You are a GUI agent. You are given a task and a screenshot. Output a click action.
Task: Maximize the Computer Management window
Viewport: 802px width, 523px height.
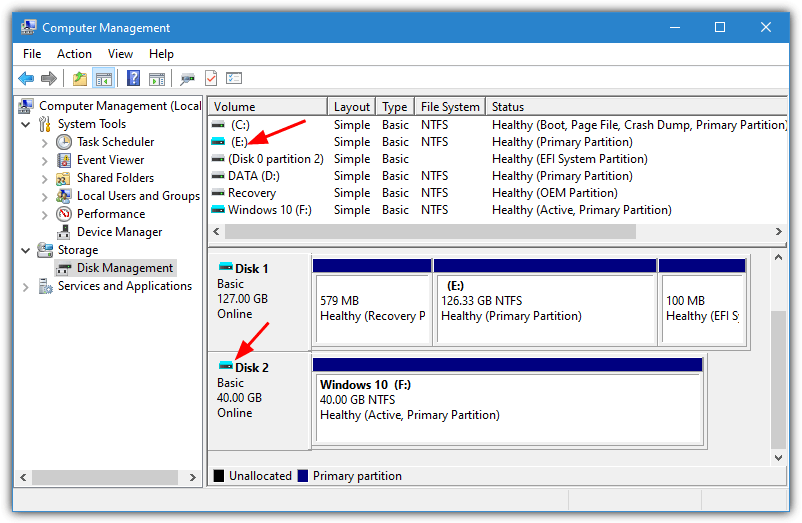(720, 27)
